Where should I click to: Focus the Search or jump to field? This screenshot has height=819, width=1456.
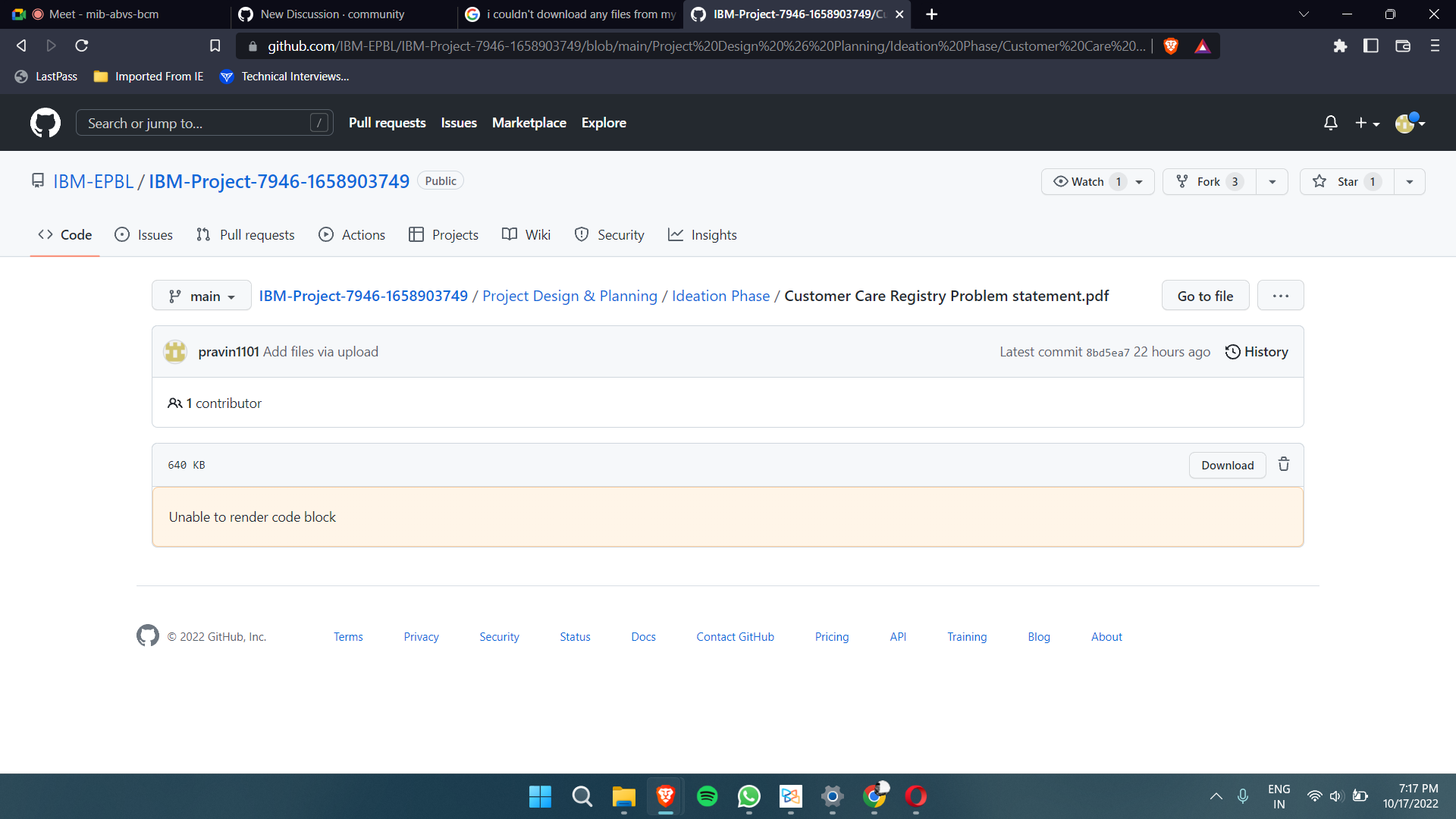(x=205, y=123)
